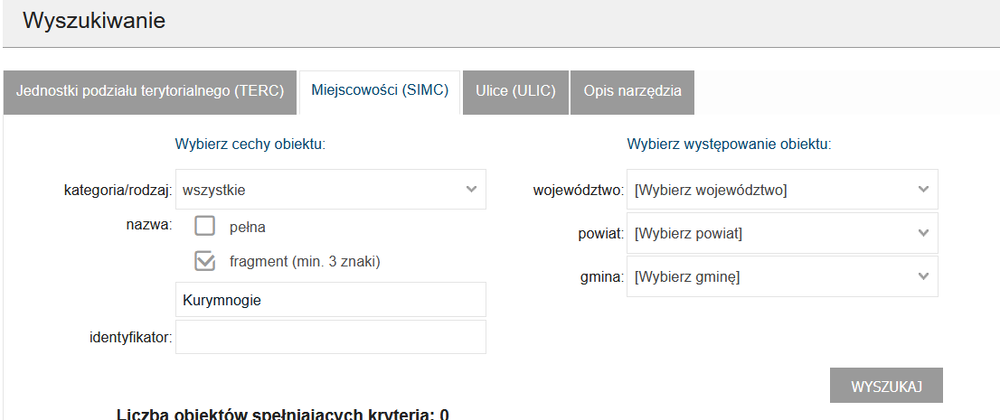Open the gmina selection dropdown
Screen dimensions: 1000x420
click(782, 276)
